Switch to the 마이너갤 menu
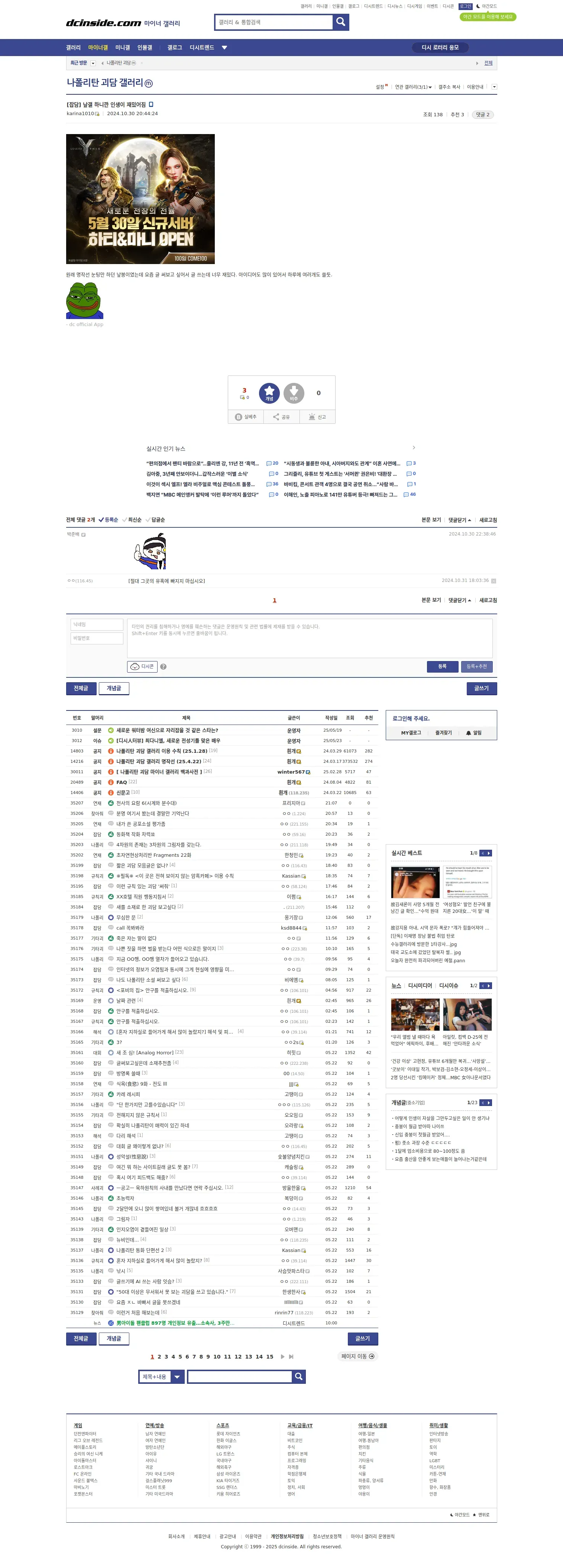Viewport: 563px width, 1568px height. coord(98,48)
